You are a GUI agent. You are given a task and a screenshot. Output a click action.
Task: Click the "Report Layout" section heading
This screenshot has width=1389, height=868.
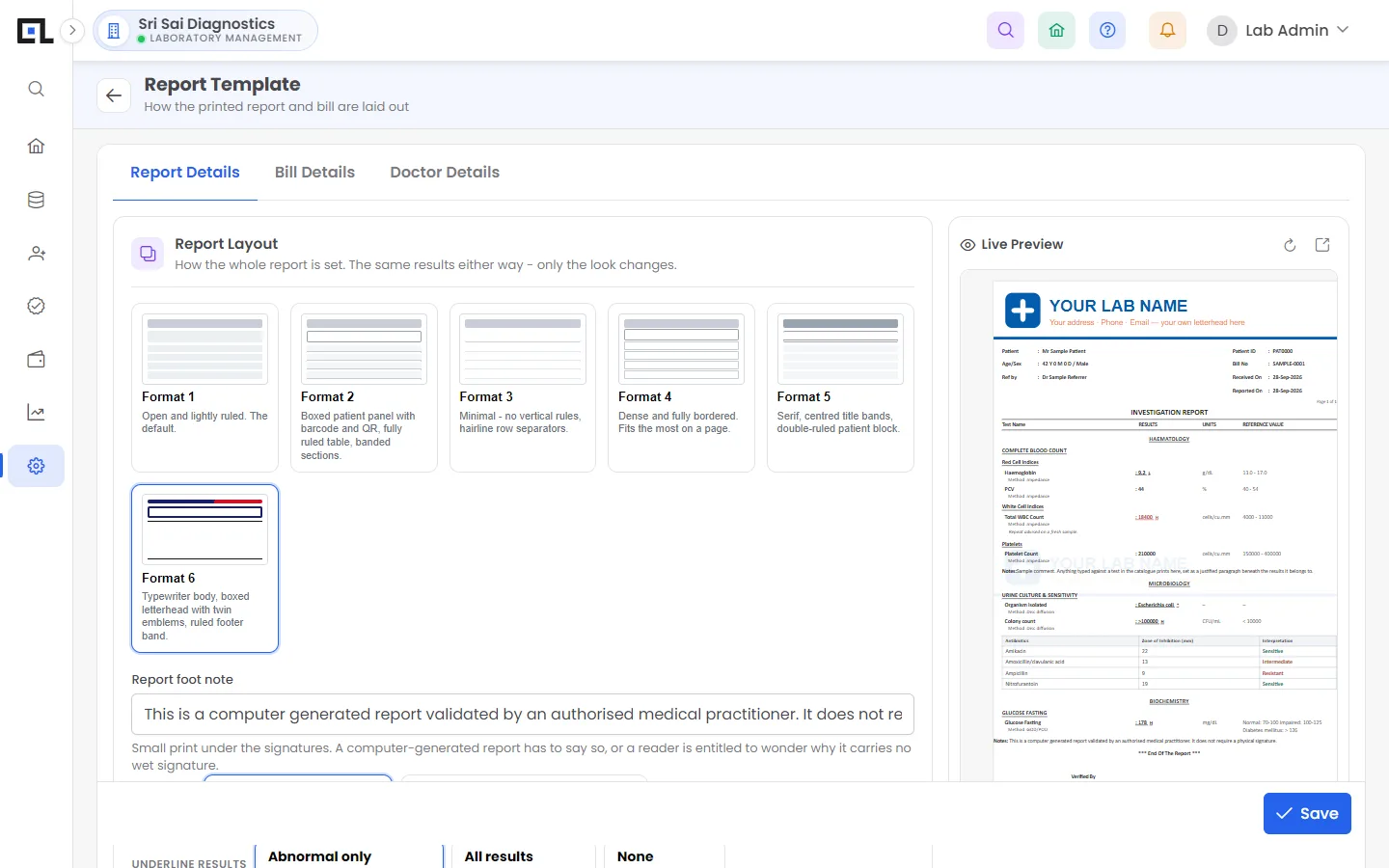point(226,244)
